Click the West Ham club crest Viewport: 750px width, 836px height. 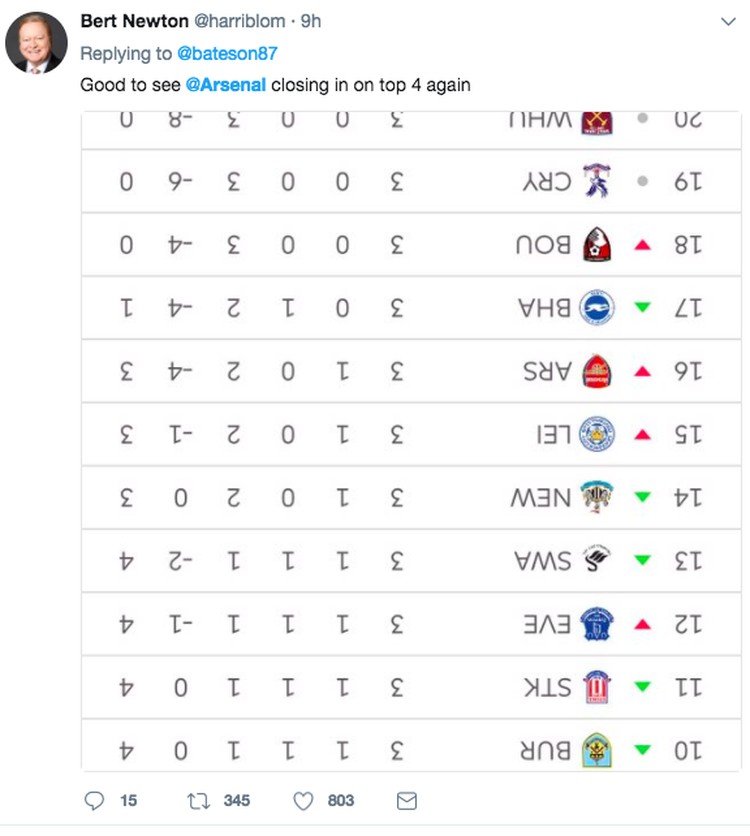tap(597, 123)
